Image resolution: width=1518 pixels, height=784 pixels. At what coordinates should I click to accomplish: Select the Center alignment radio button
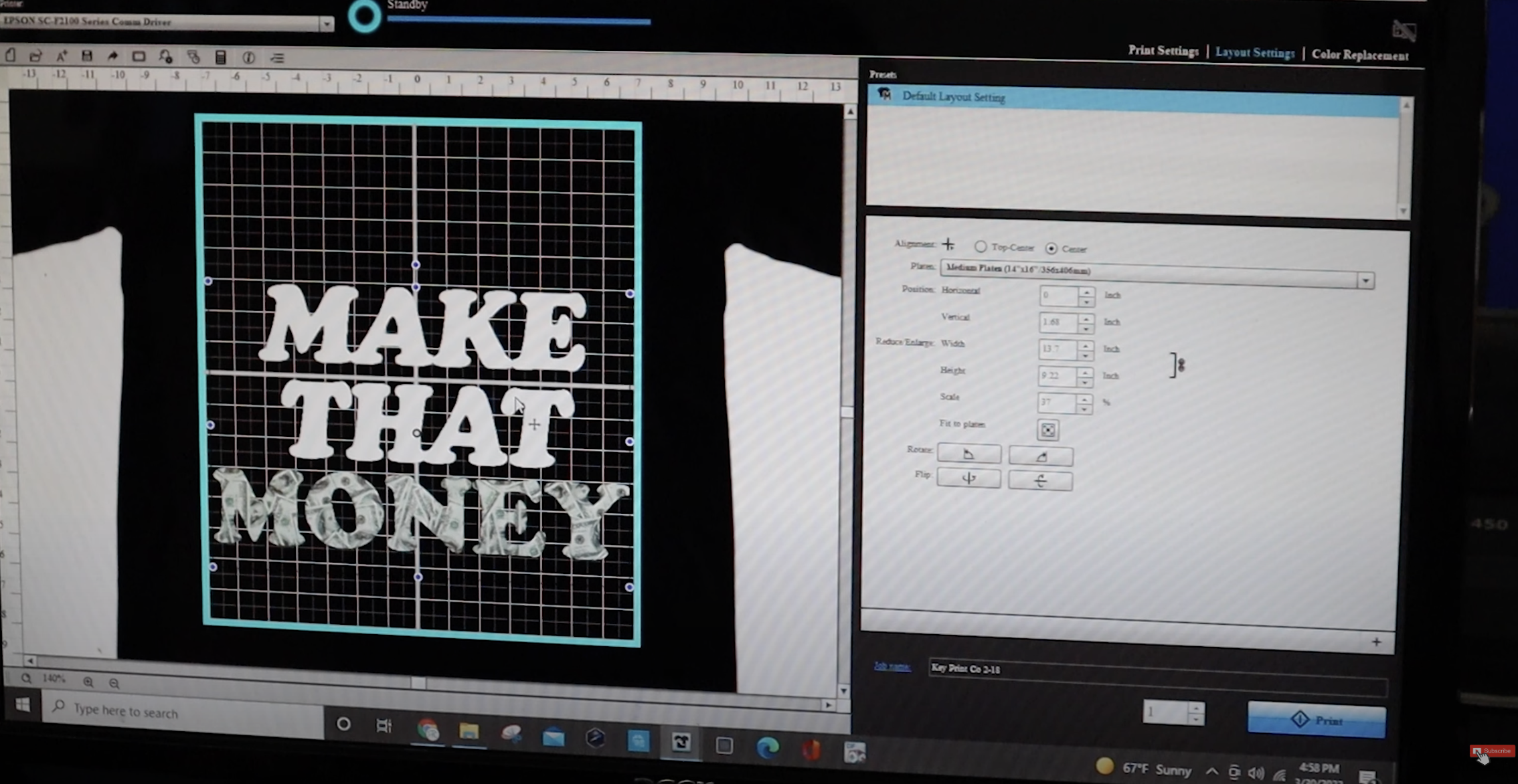[x=1051, y=248]
